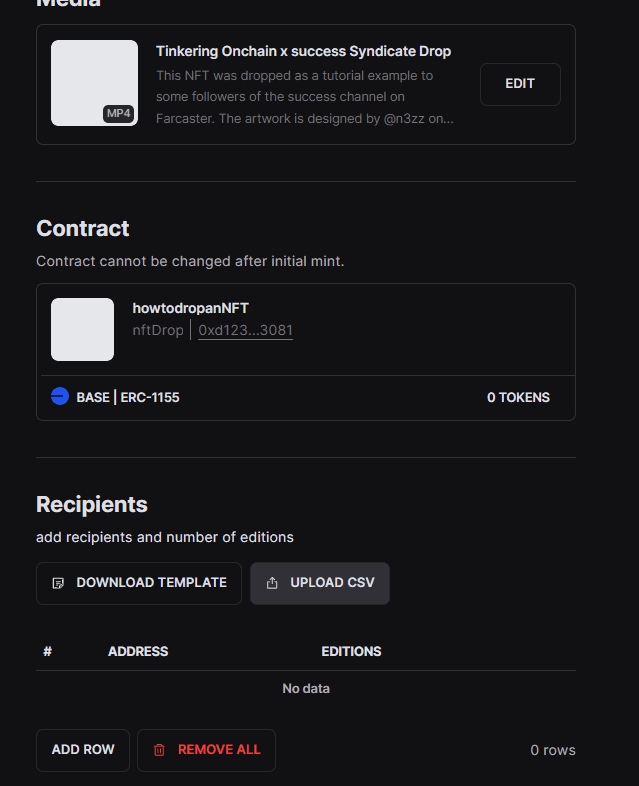This screenshot has height=786, width=639.
Task: Click the # column header
Action: 48,651
